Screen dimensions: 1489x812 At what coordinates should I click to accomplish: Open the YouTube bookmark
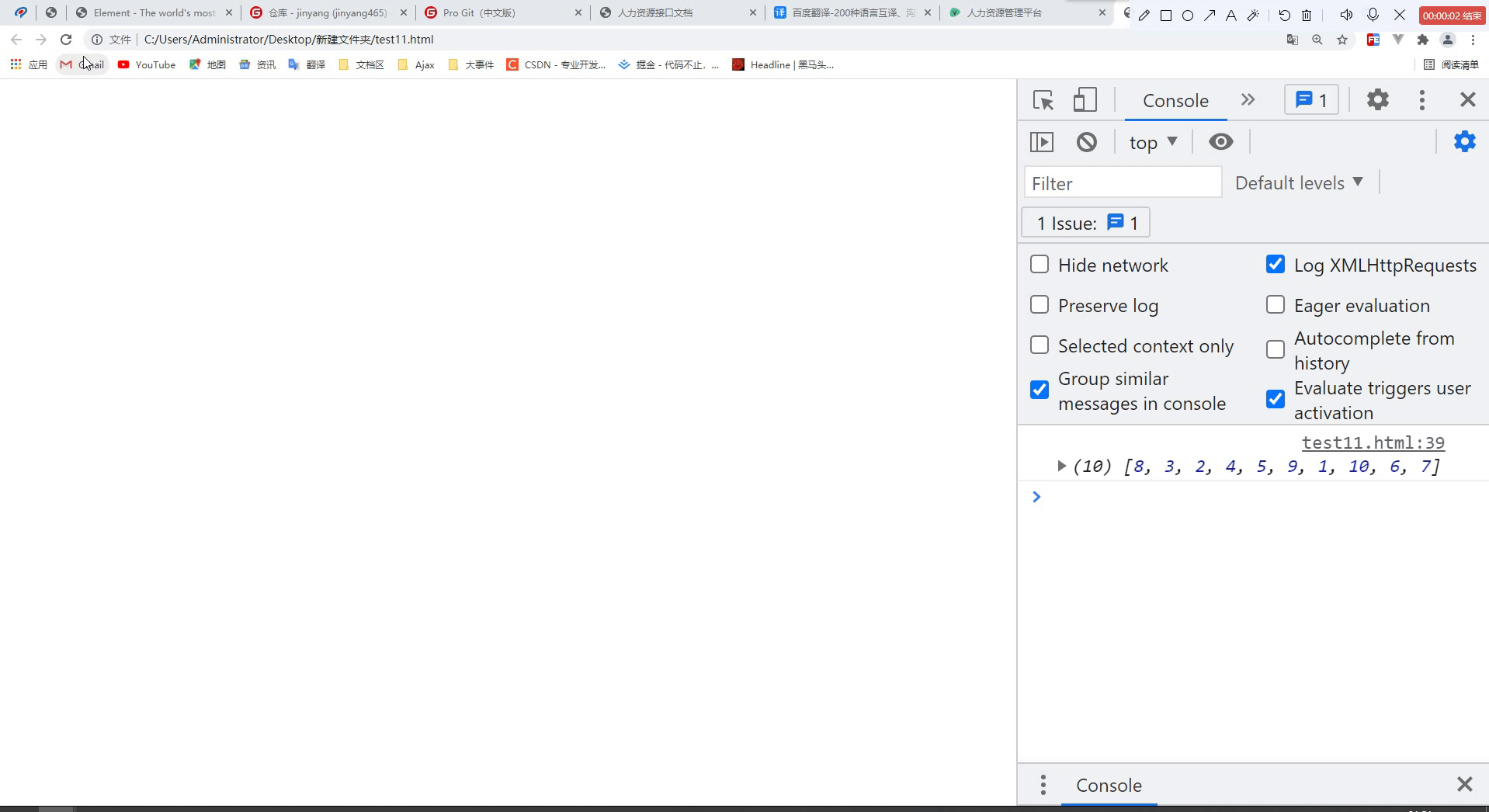[x=147, y=64]
